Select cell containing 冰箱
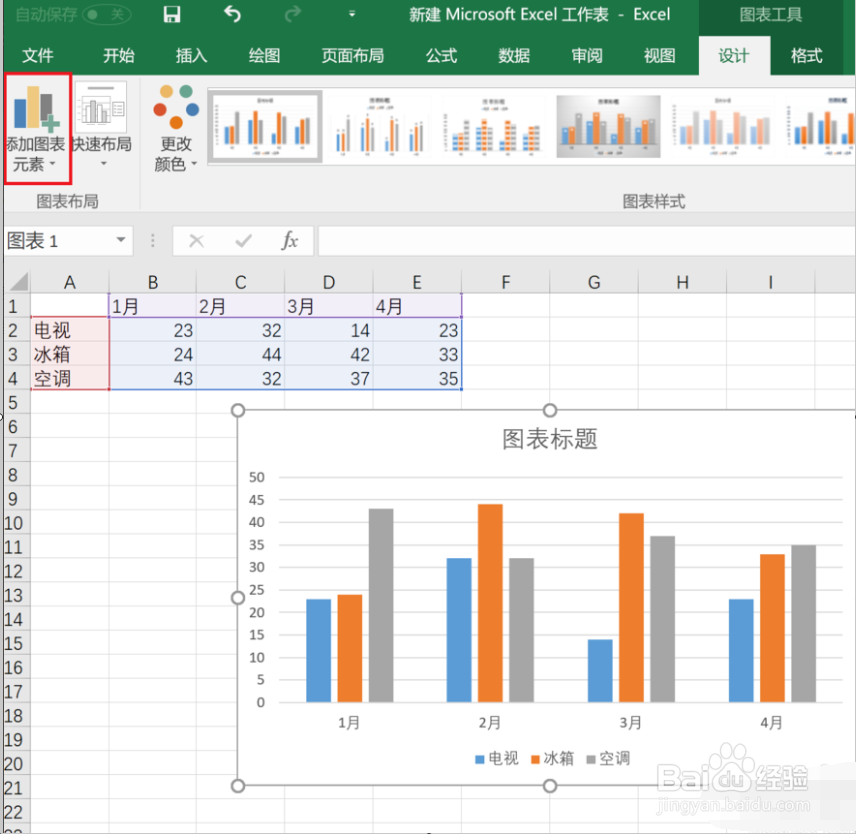 [x=69, y=354]
